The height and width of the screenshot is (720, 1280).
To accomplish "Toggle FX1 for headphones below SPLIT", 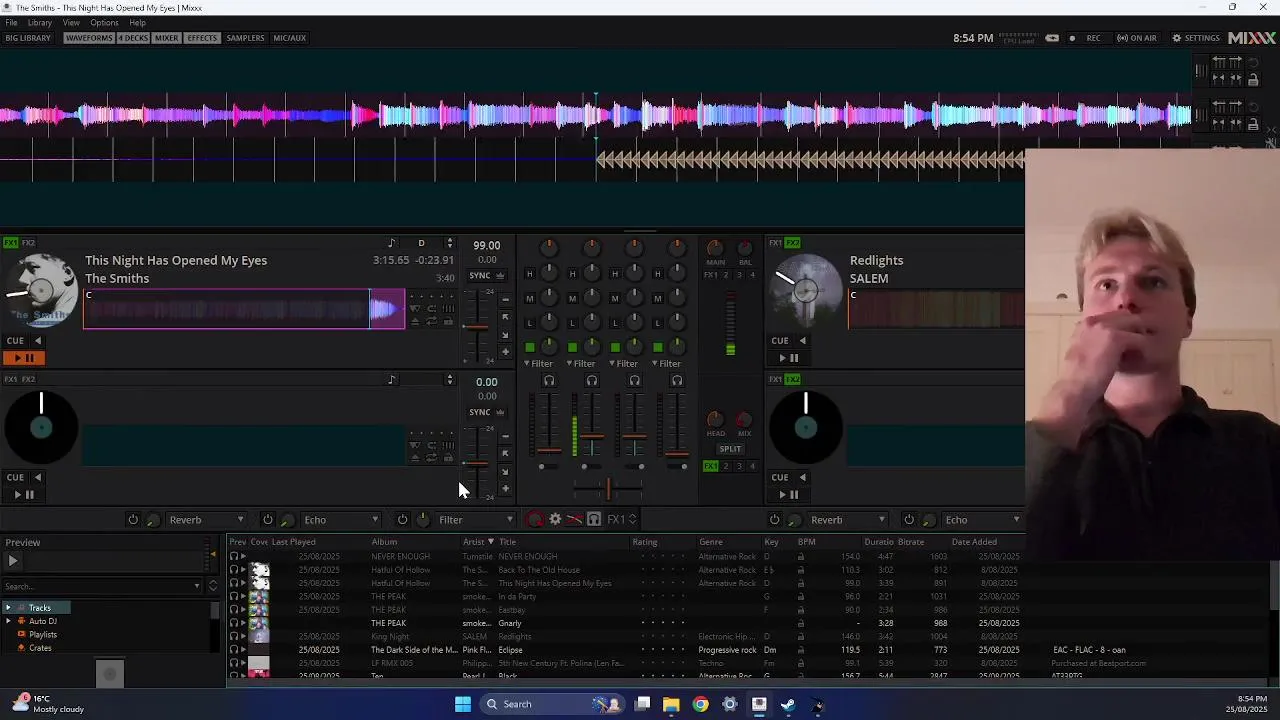I will pyautogui.click(x=710, y=466).
